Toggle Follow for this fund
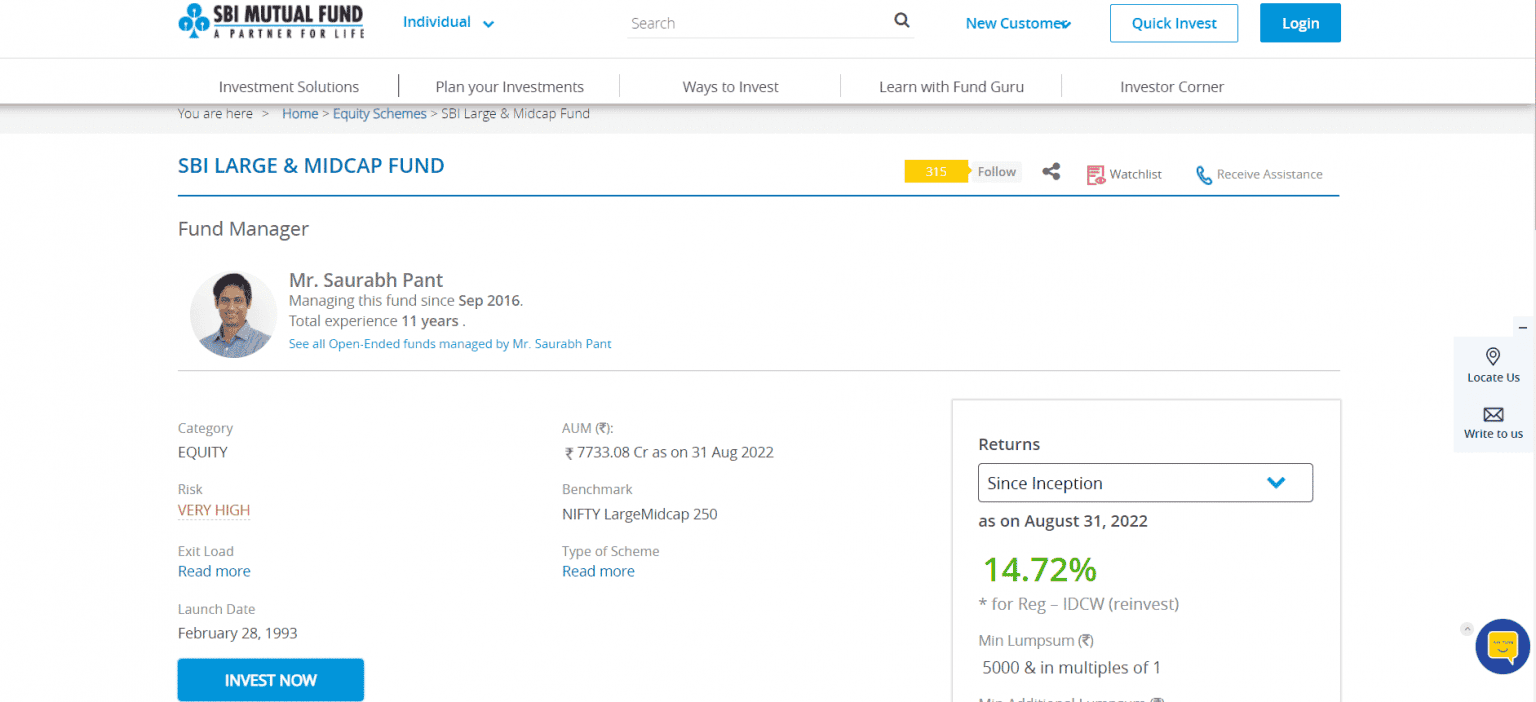Image resolution: width=1536 pixels, height=702 pixels. [996, 172]
